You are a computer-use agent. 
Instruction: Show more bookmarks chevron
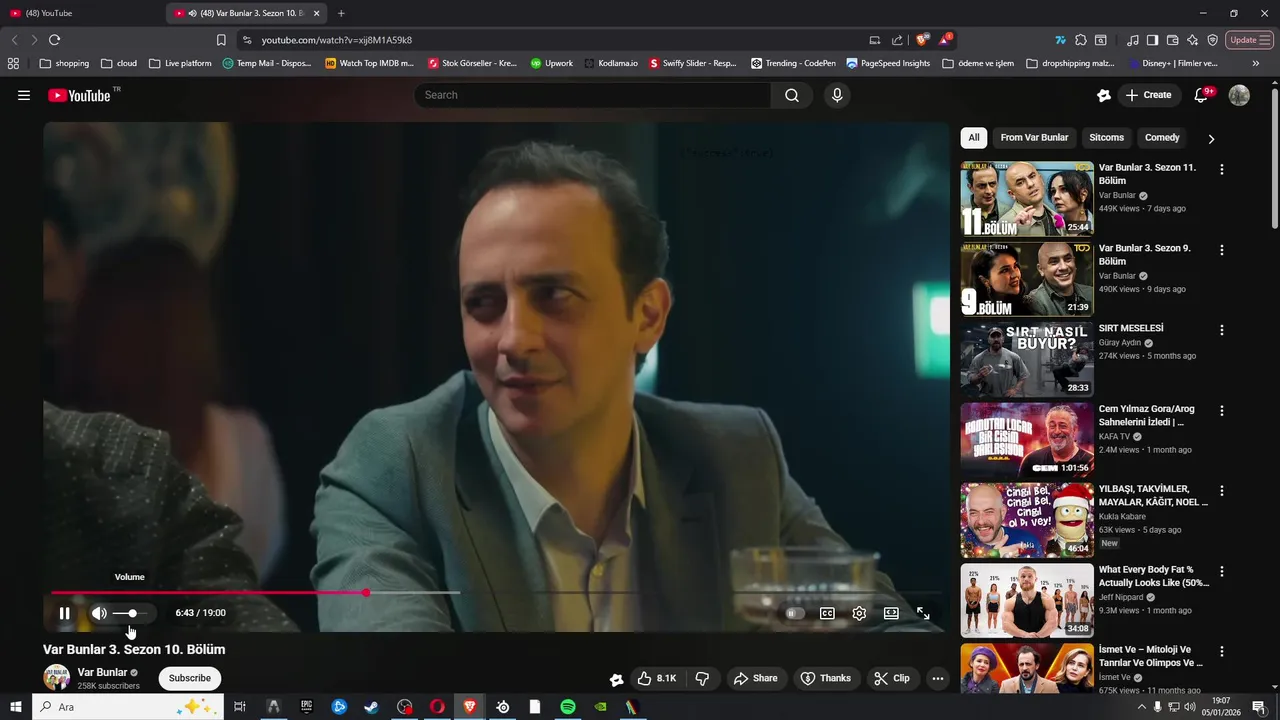pyautogui.click(x=1256, y=63)
